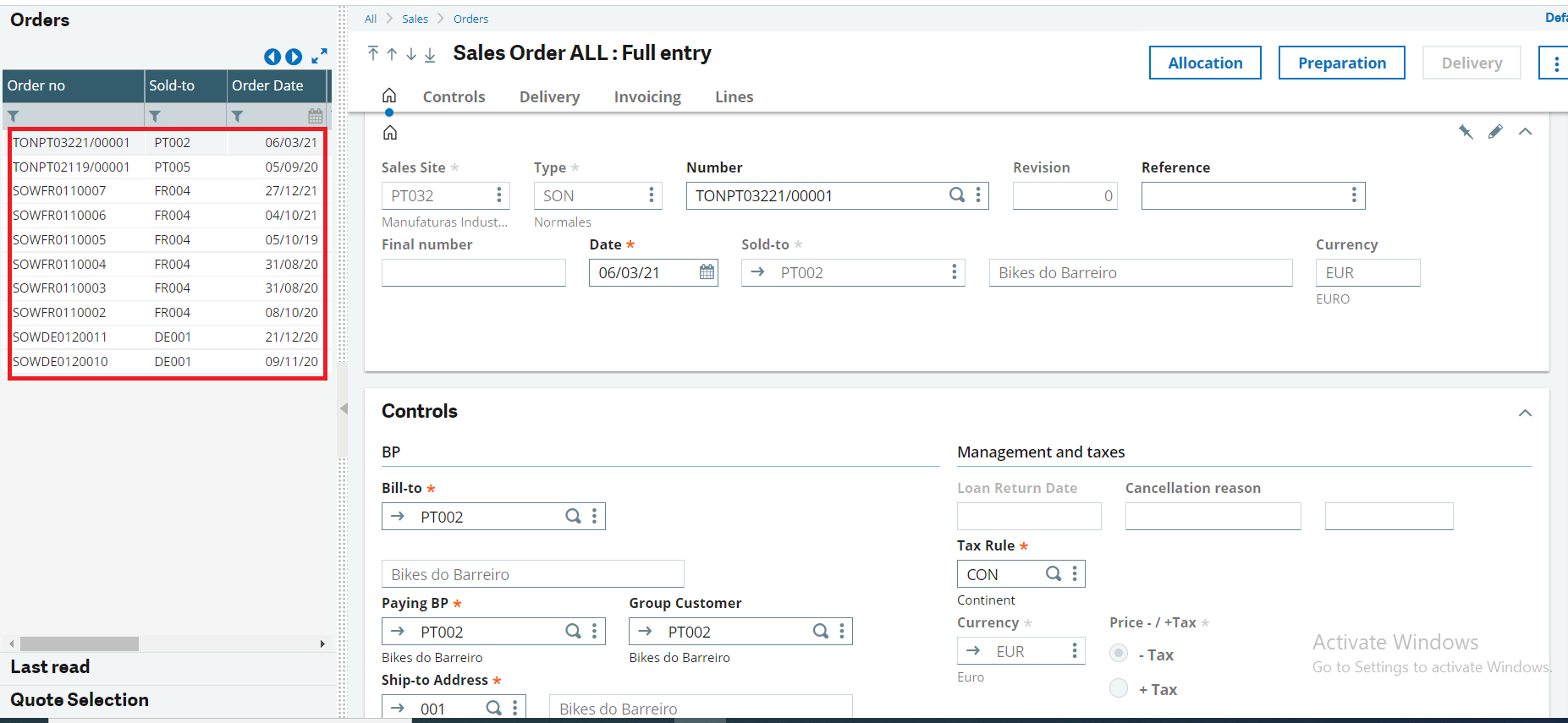Screen dimensions: 1568x723
Task: Select order row SOWFR0110004
Action: [167, 264]
